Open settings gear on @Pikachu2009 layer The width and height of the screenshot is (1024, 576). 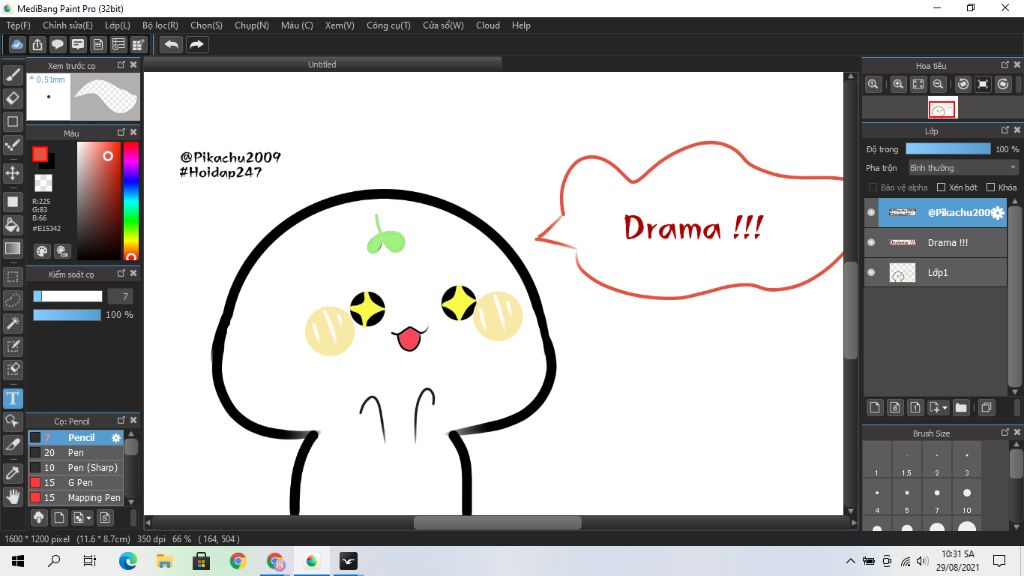(x=997, y=213)
